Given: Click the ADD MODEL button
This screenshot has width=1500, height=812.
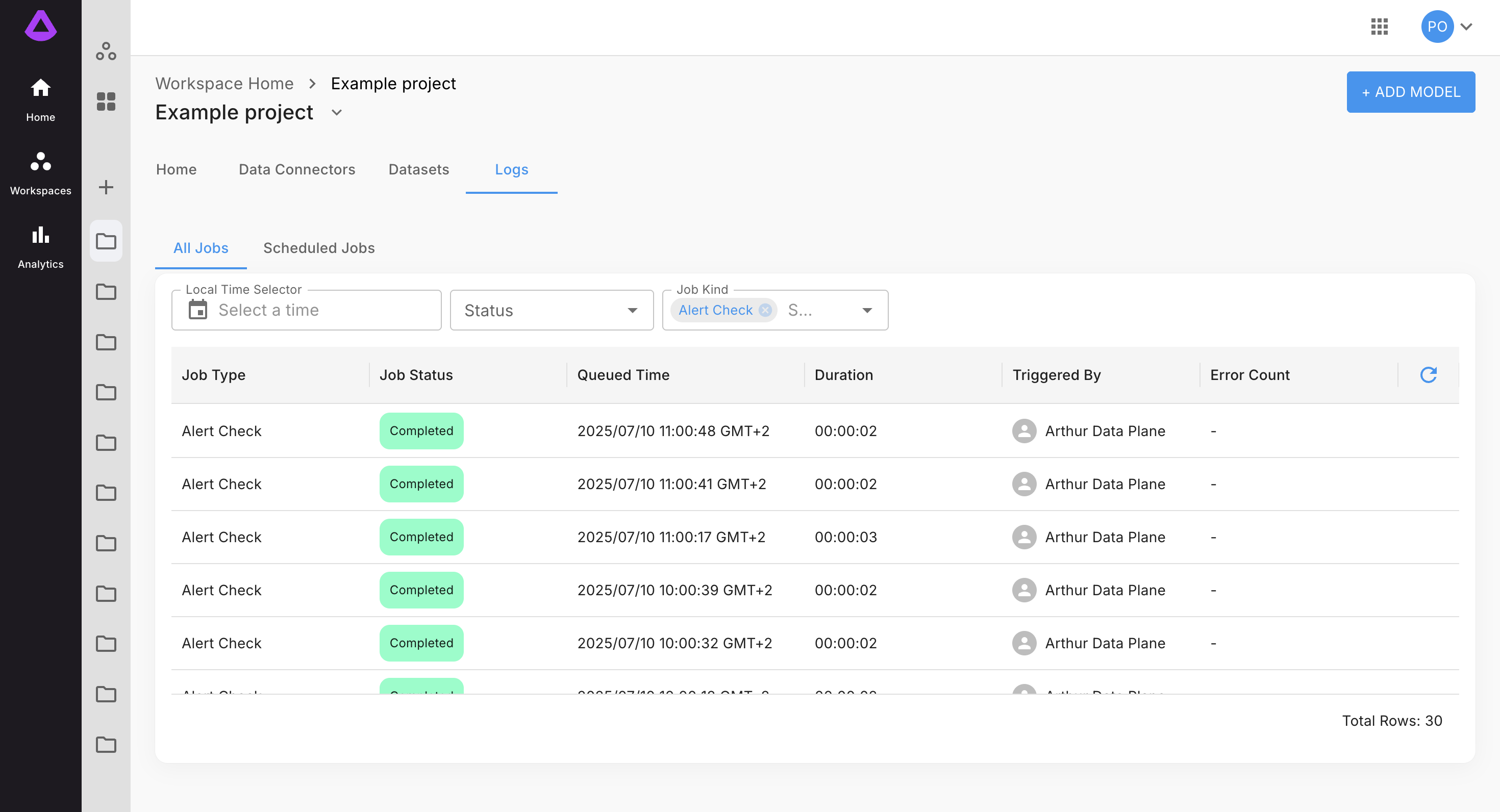Looking at the screenshot, I should pyautogui.click(x=1410, y=92).
